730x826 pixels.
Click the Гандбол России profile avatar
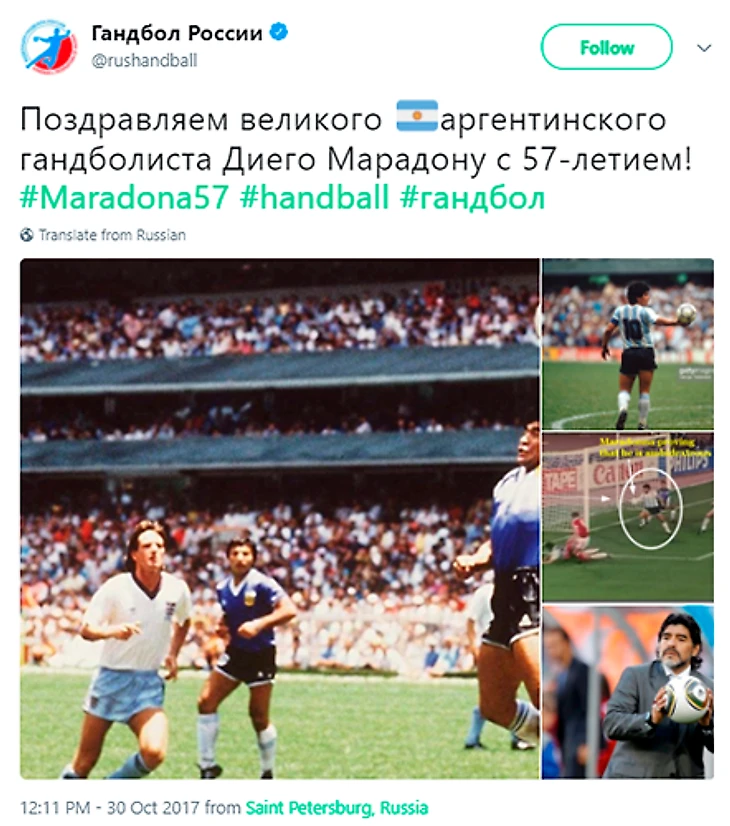point(48,46)
